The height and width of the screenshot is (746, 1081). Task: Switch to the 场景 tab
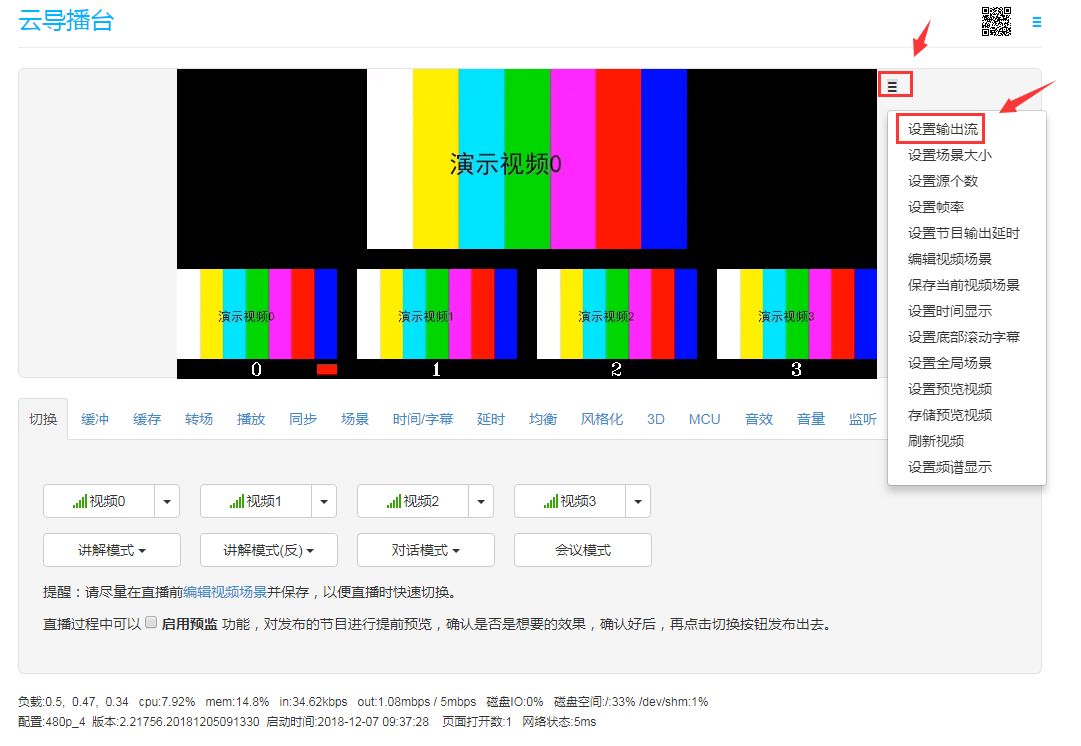pyautogui.click(x=355, y=419)
